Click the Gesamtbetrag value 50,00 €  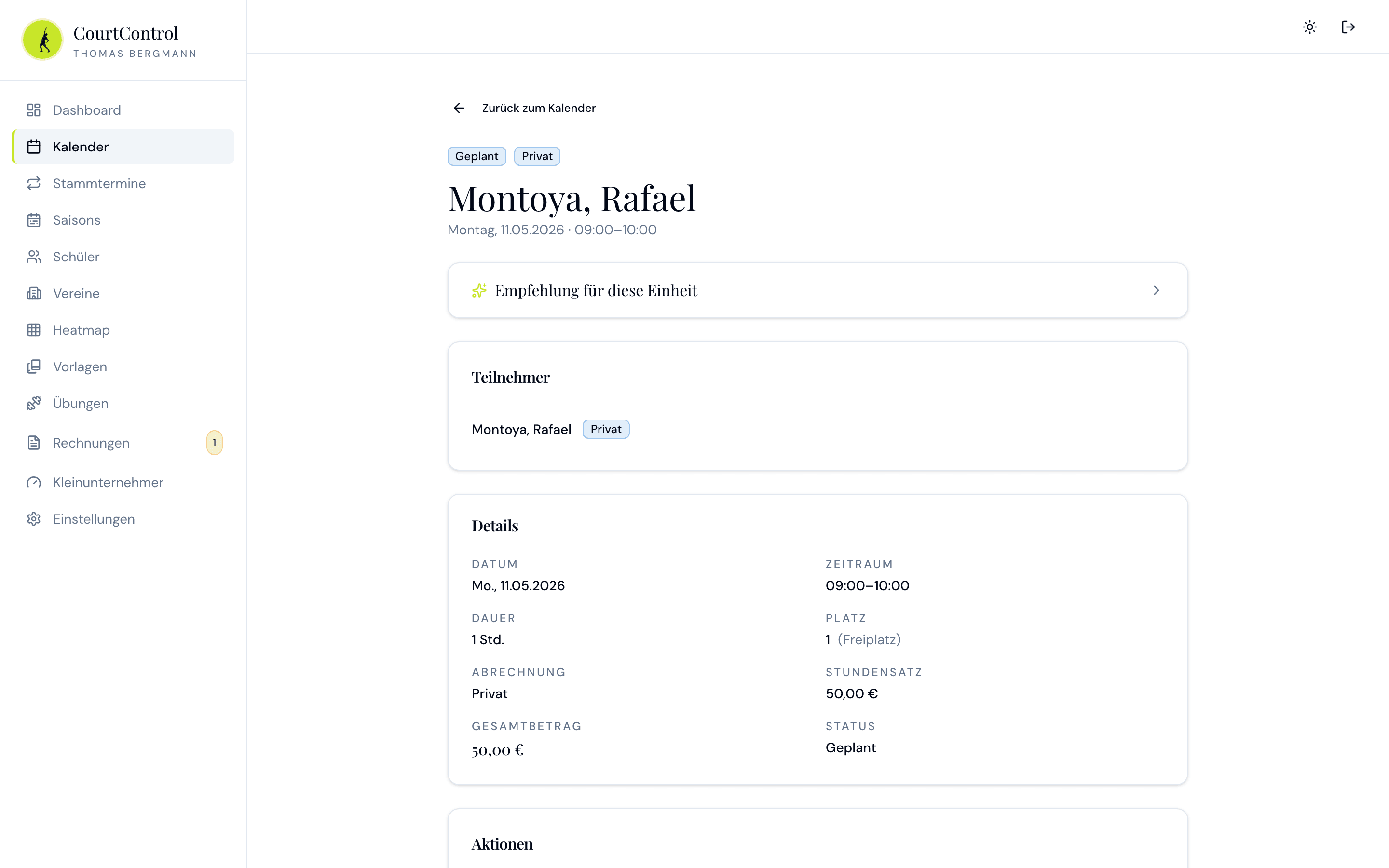(x=498, y=750)
